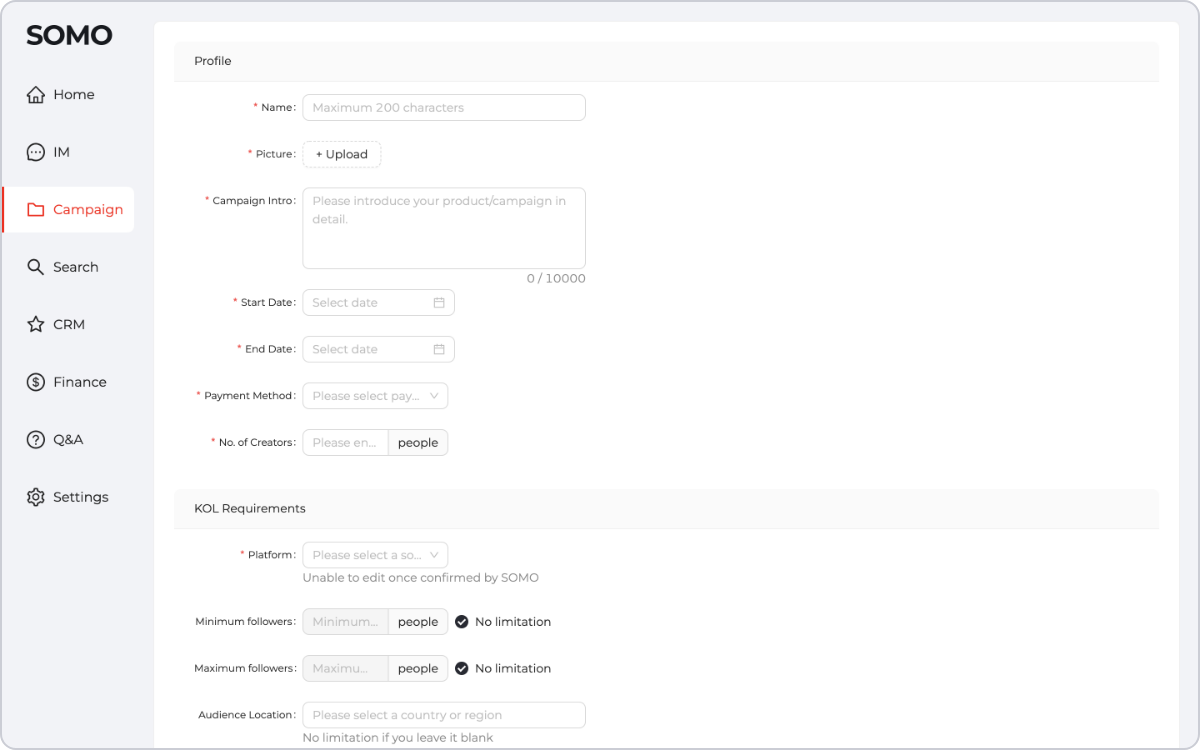Screen dimensions: 1200x750
Task: Click the calendar icon in Start Date field
Action: tap(439, 303)
